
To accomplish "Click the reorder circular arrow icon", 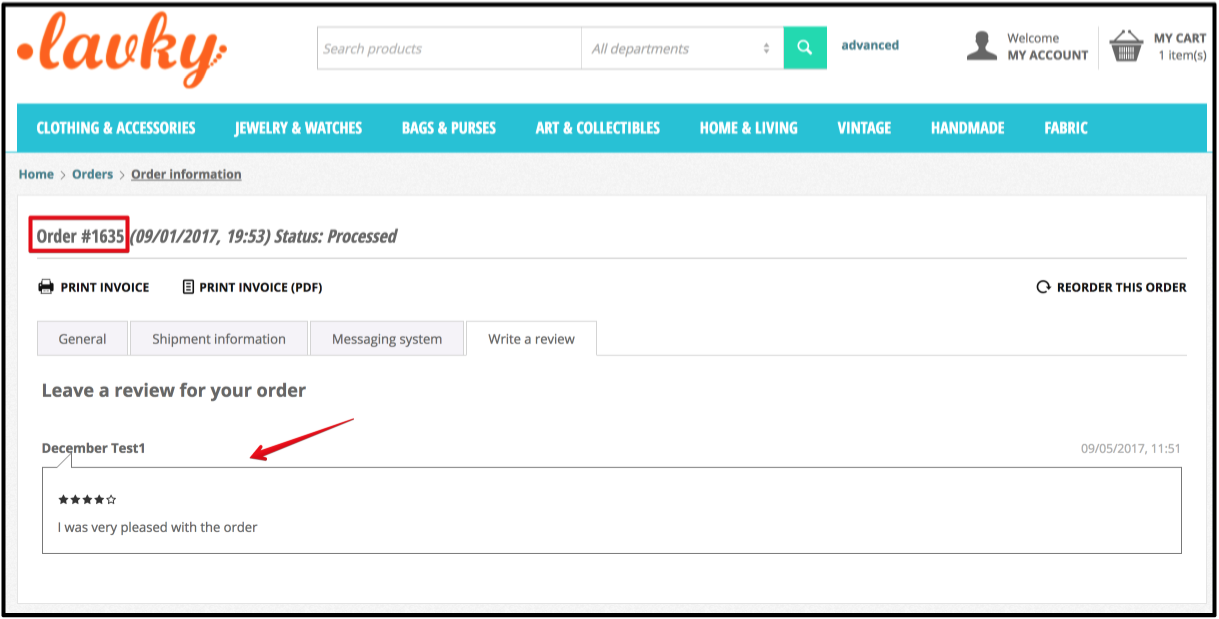I will point(1043,287).
